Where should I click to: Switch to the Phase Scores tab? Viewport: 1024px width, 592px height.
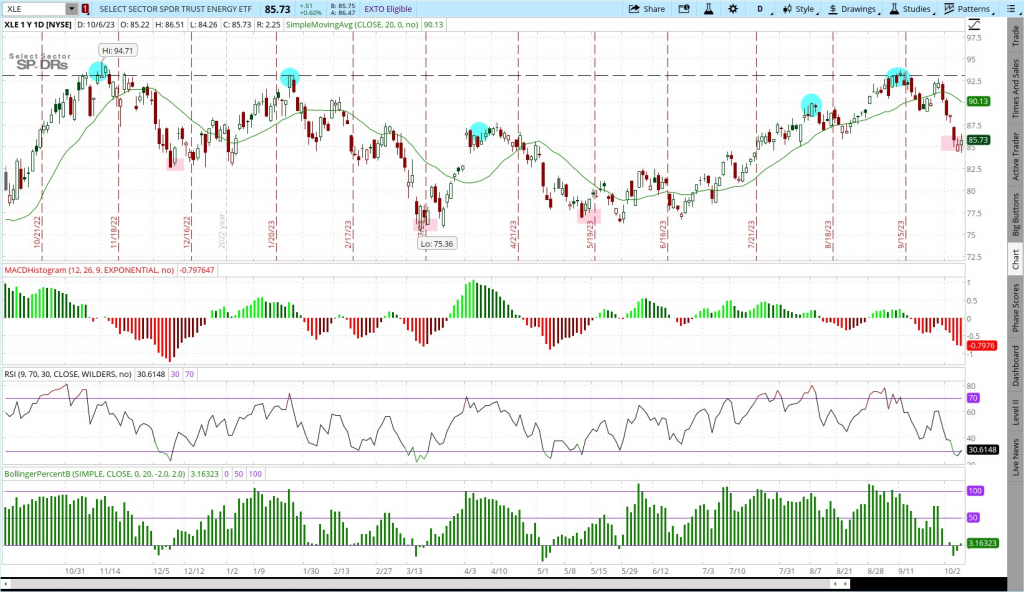(x=1016, y=307)
